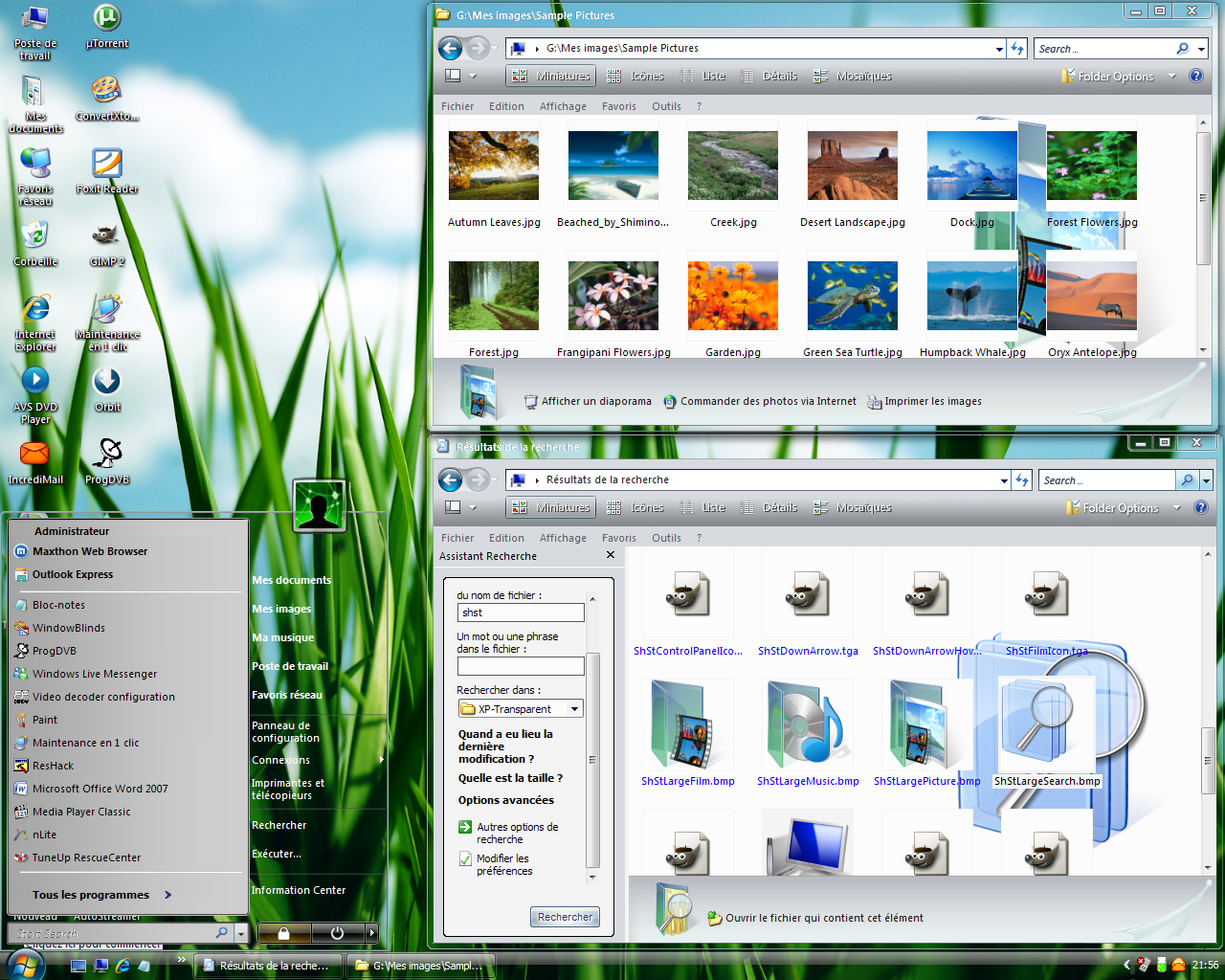Open the Corbeille recycle bin icon
Image resolution: width=1225 pixels, height=980 pixels.
point(35,243)
